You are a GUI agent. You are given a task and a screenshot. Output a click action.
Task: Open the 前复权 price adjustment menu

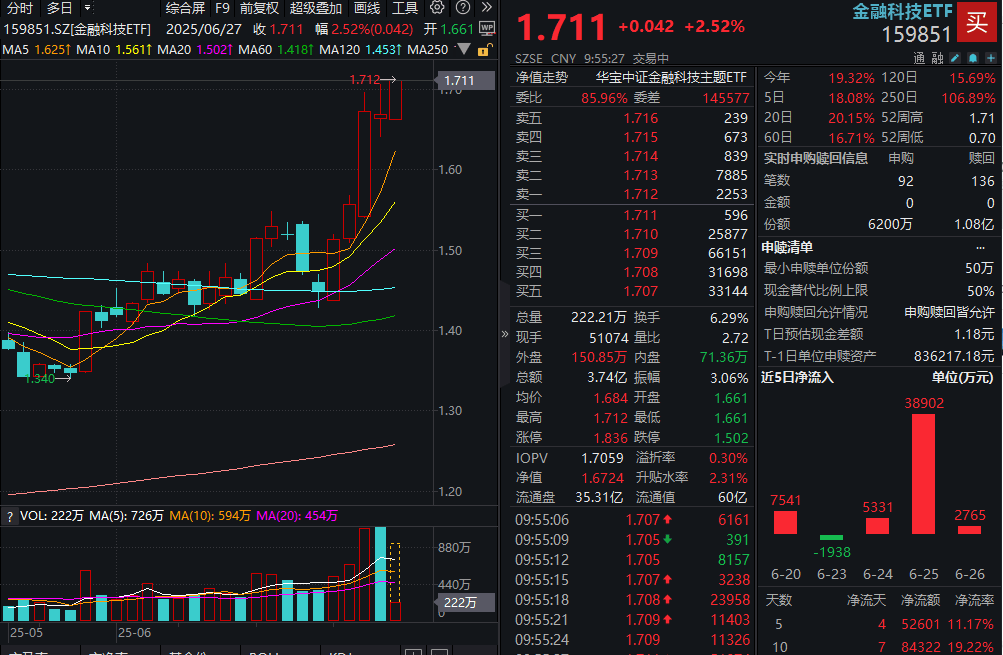coord(259,8)
